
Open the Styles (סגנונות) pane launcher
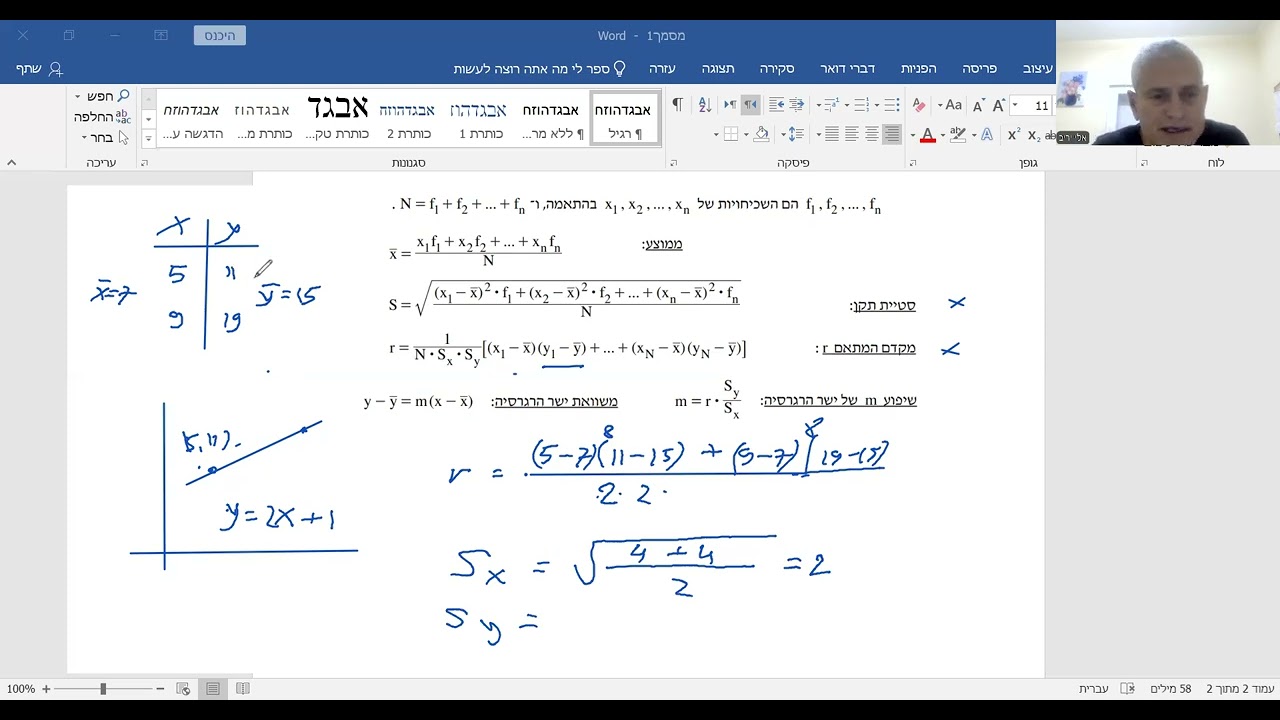144,163
